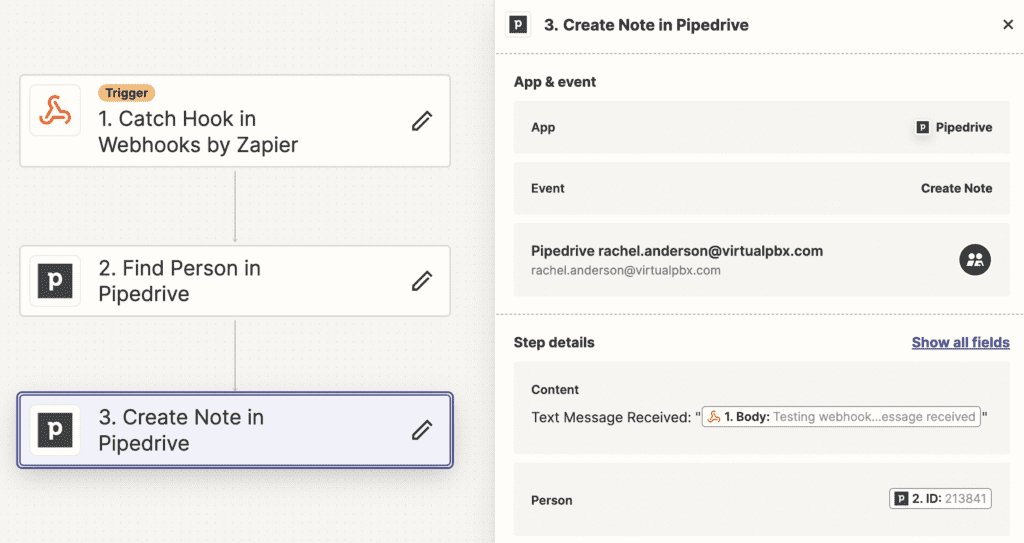Click the Pipedrive icon on Find Person step
This screenshot has height=543, width=1024.
click(56, 281)
